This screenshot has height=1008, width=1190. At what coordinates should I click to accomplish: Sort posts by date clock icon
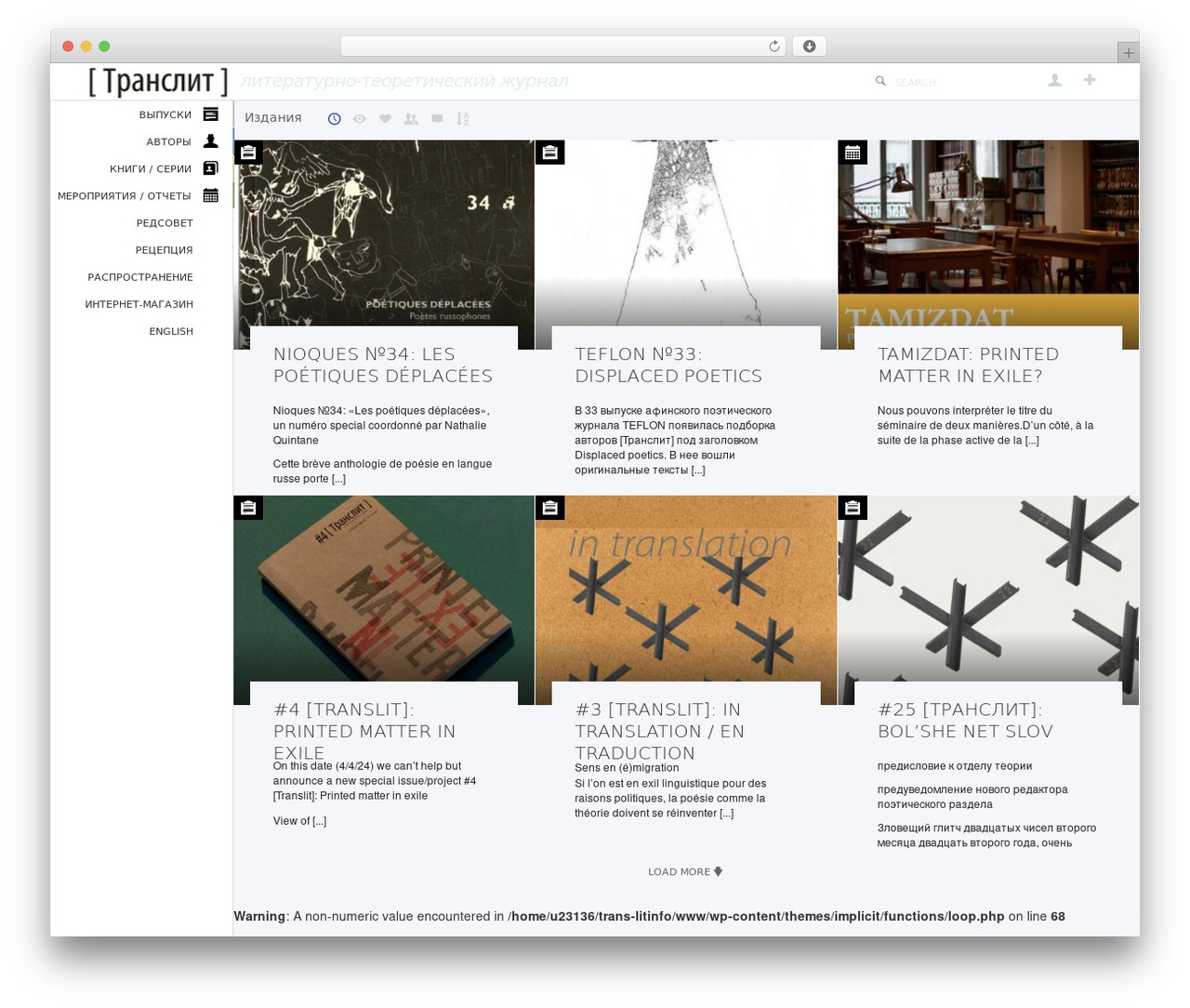pos(335,119)
